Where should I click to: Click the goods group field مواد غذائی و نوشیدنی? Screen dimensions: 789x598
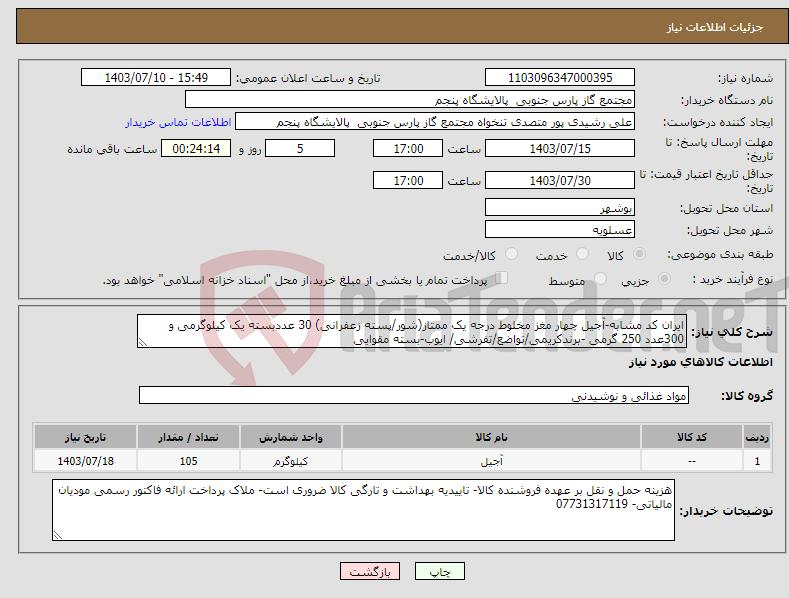pyautogui.click(x=414, y=395)
